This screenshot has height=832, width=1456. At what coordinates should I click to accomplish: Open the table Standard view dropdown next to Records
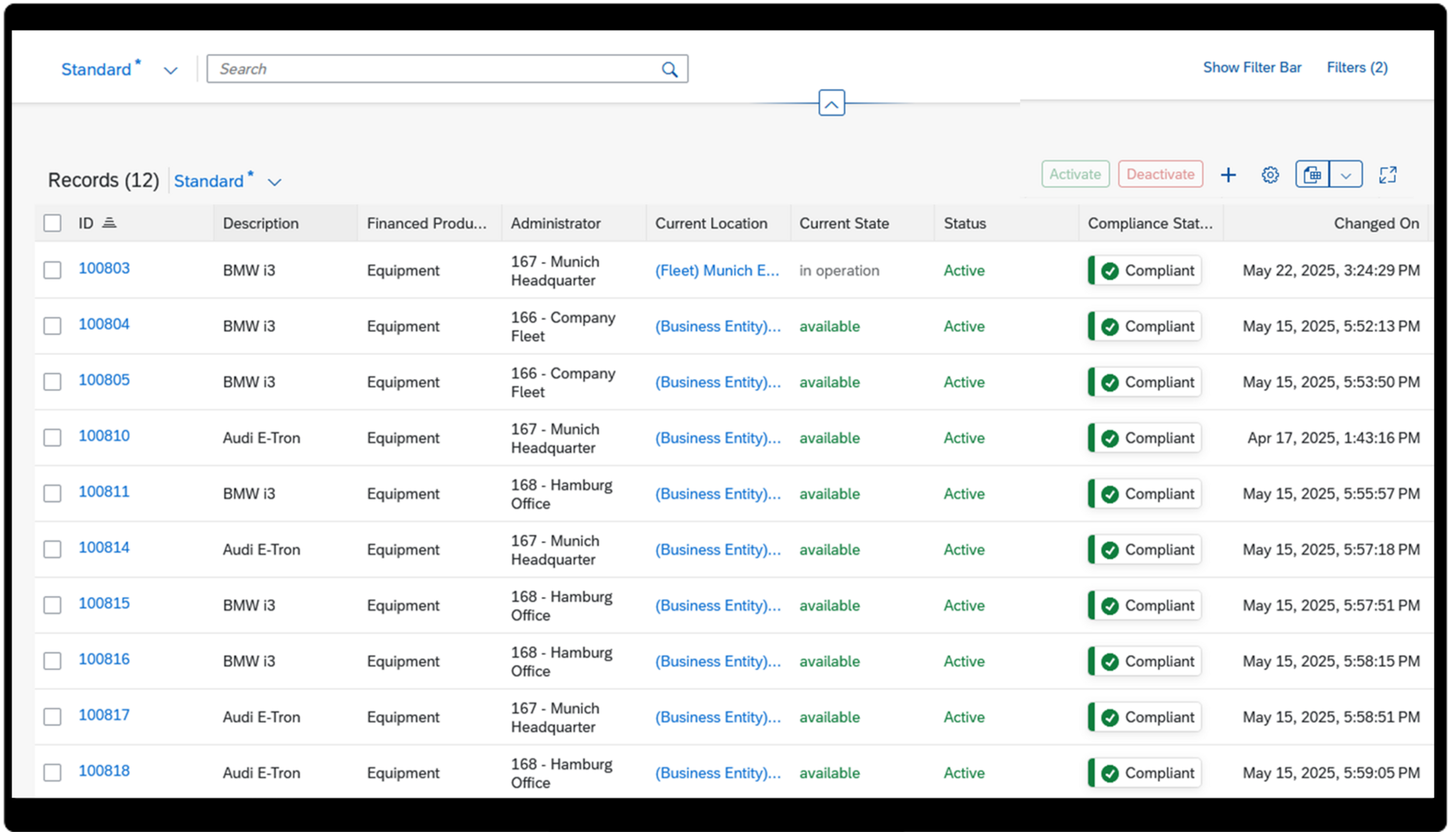point(274,182)
